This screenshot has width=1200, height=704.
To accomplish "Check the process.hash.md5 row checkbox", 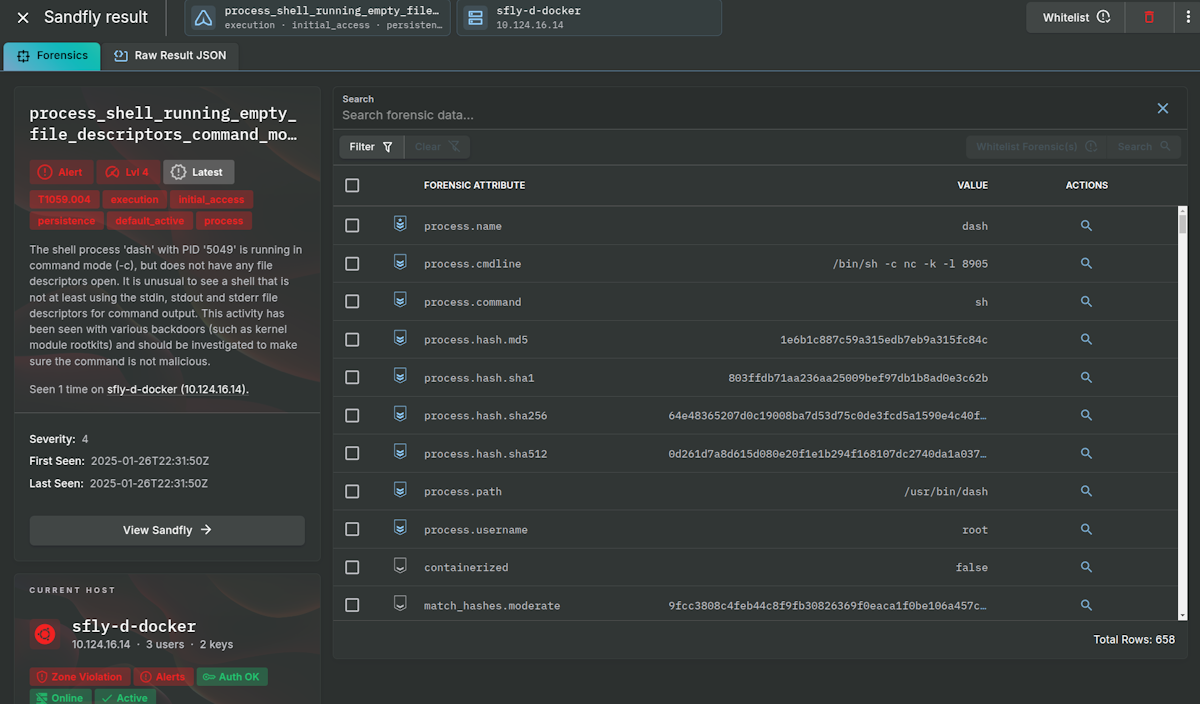I will pos(352,339).
